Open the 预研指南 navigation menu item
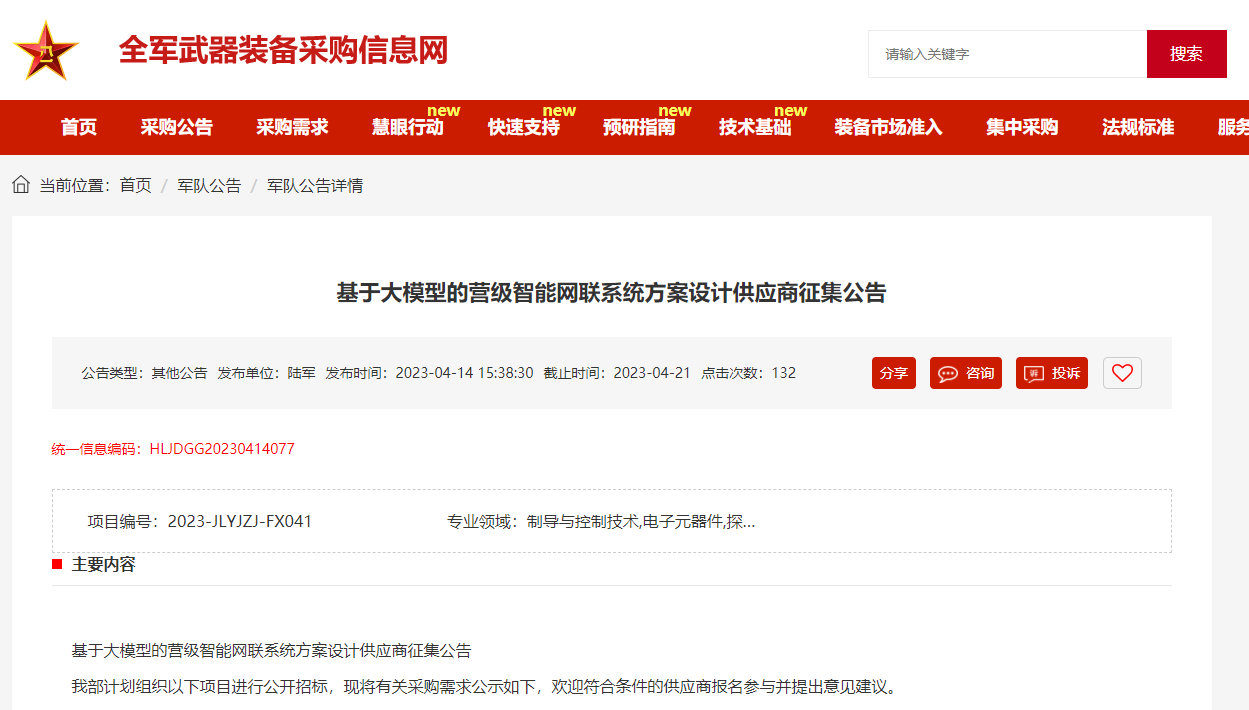 click(x=639, y=127)
